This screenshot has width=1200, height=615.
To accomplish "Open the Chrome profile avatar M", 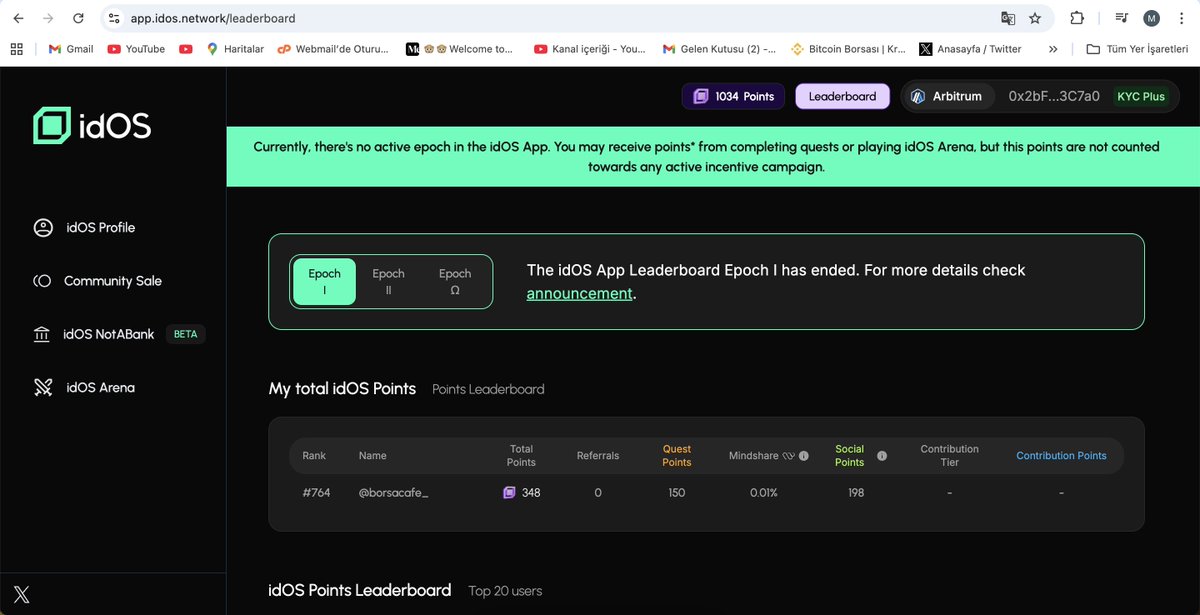I will [1152, 18].
